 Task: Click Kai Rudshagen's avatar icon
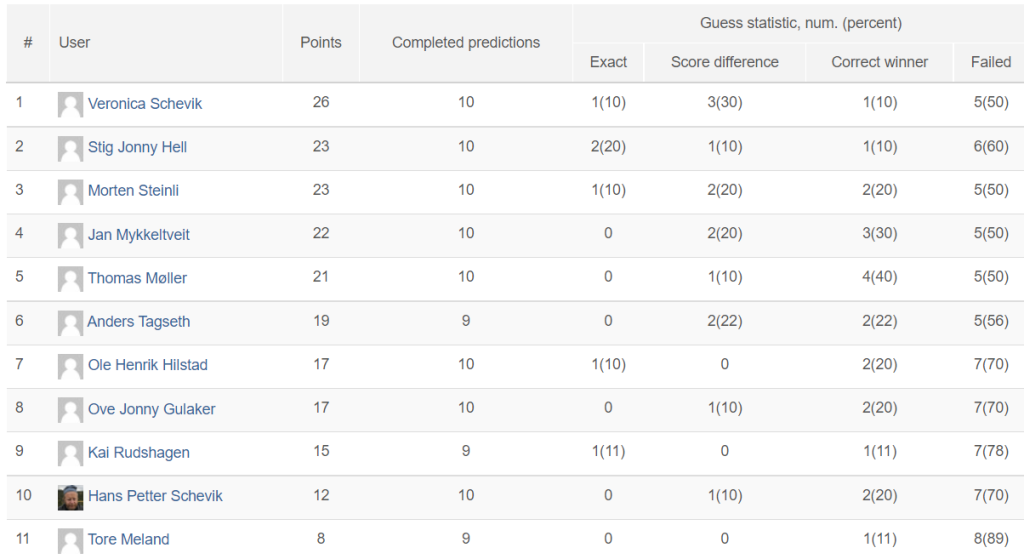pos(71,453)
